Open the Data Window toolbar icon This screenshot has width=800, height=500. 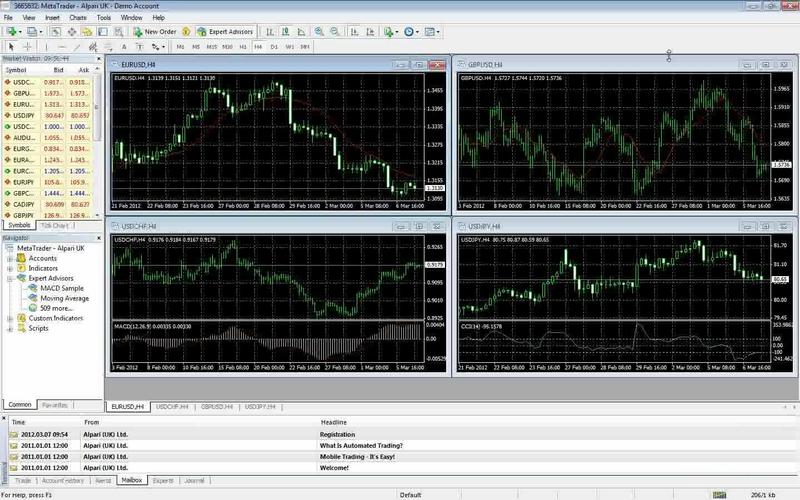tap(71, 32)
